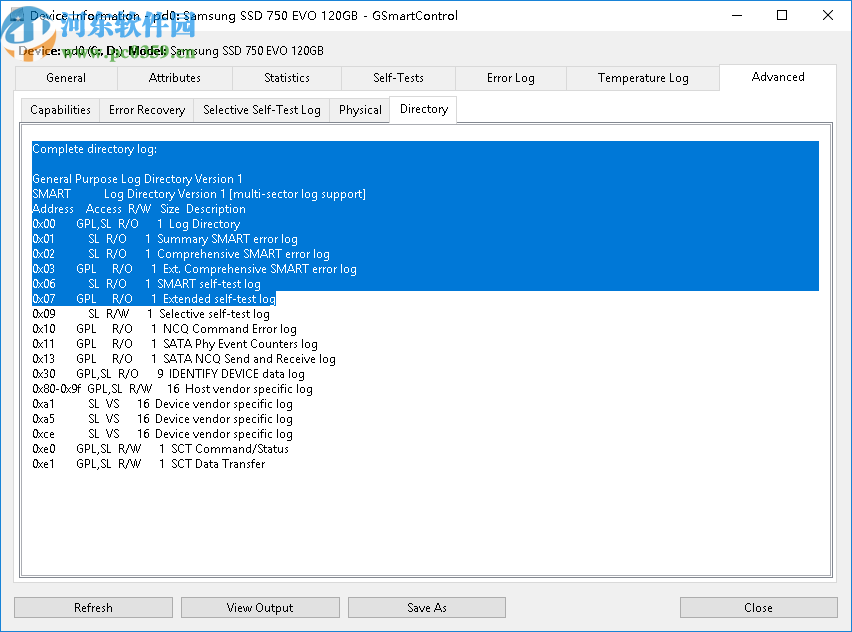
Task: Select the Advanced tab
Action: pyautogui.click(x=778, y=77)
